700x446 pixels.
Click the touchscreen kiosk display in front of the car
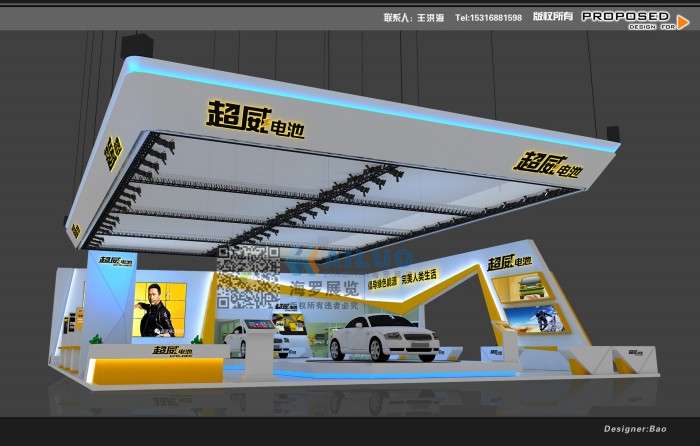point(259,324)
